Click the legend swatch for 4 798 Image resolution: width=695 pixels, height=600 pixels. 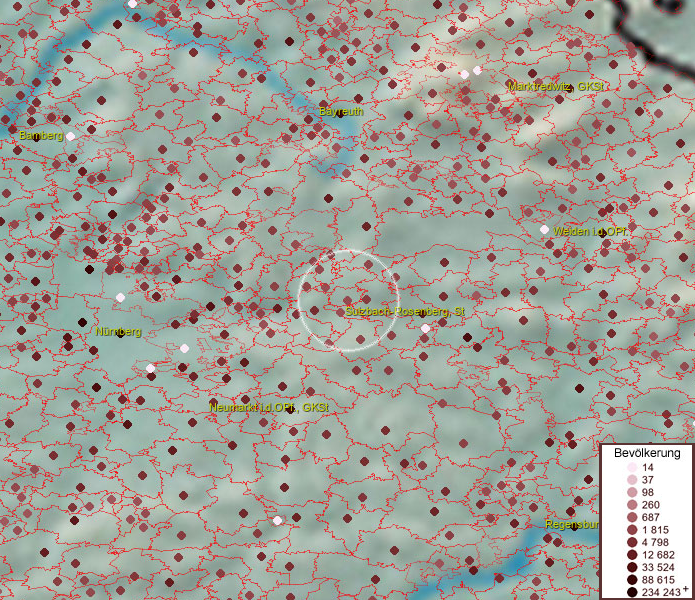pos(632,542)
